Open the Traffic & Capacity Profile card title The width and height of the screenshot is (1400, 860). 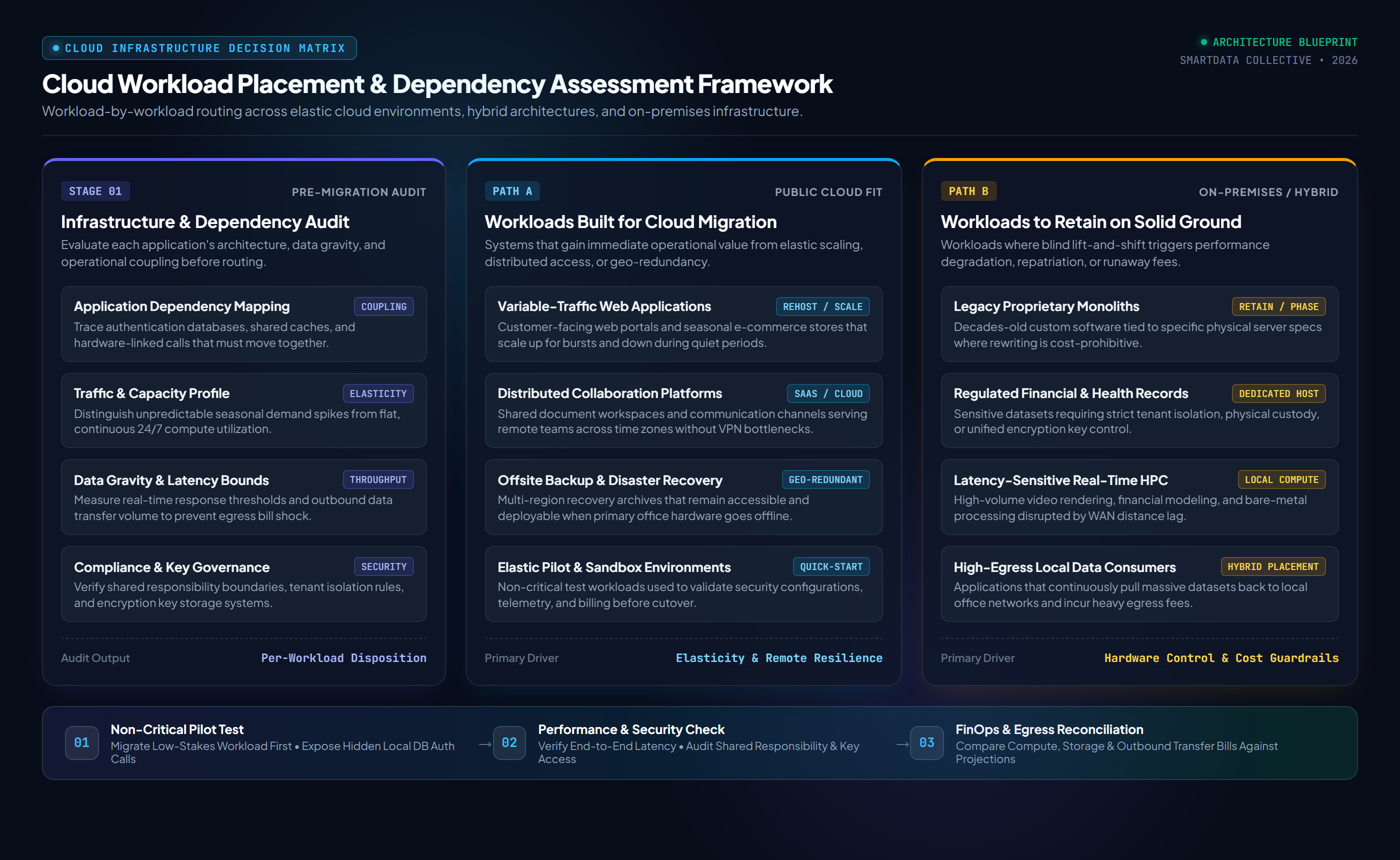(x=151, y=393)
